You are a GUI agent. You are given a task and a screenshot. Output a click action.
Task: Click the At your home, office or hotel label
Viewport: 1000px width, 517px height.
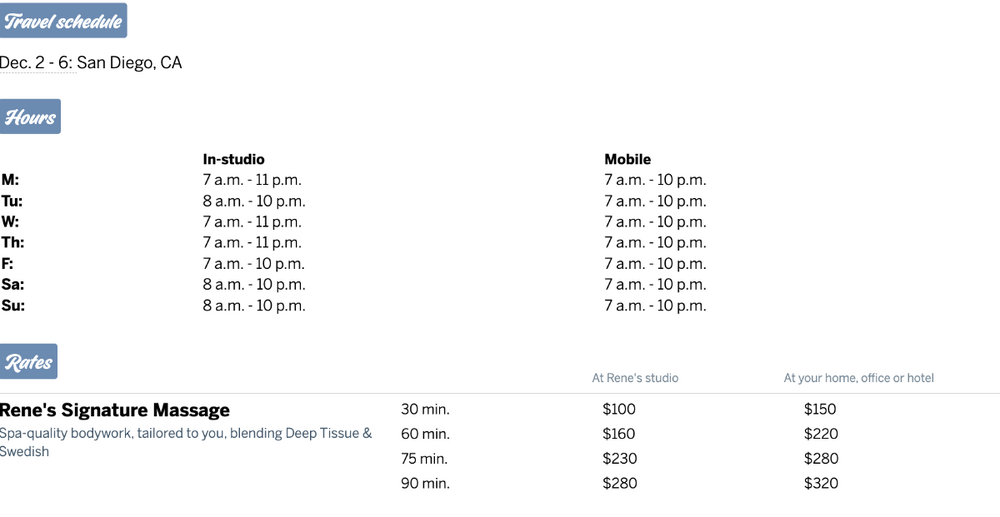[x=858, y=378]
